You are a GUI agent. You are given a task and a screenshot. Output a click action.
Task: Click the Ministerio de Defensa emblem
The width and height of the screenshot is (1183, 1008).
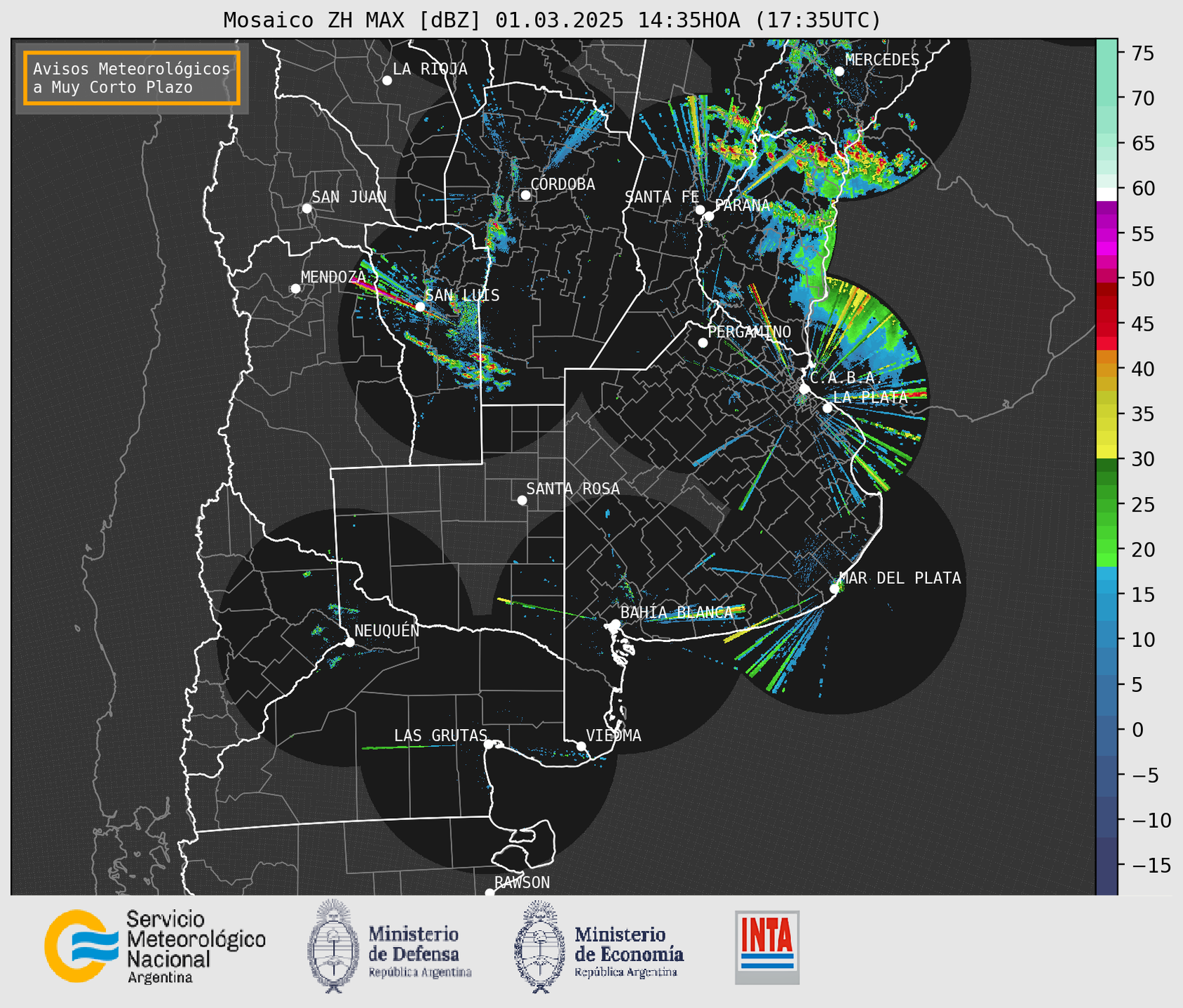click(332, 946)
